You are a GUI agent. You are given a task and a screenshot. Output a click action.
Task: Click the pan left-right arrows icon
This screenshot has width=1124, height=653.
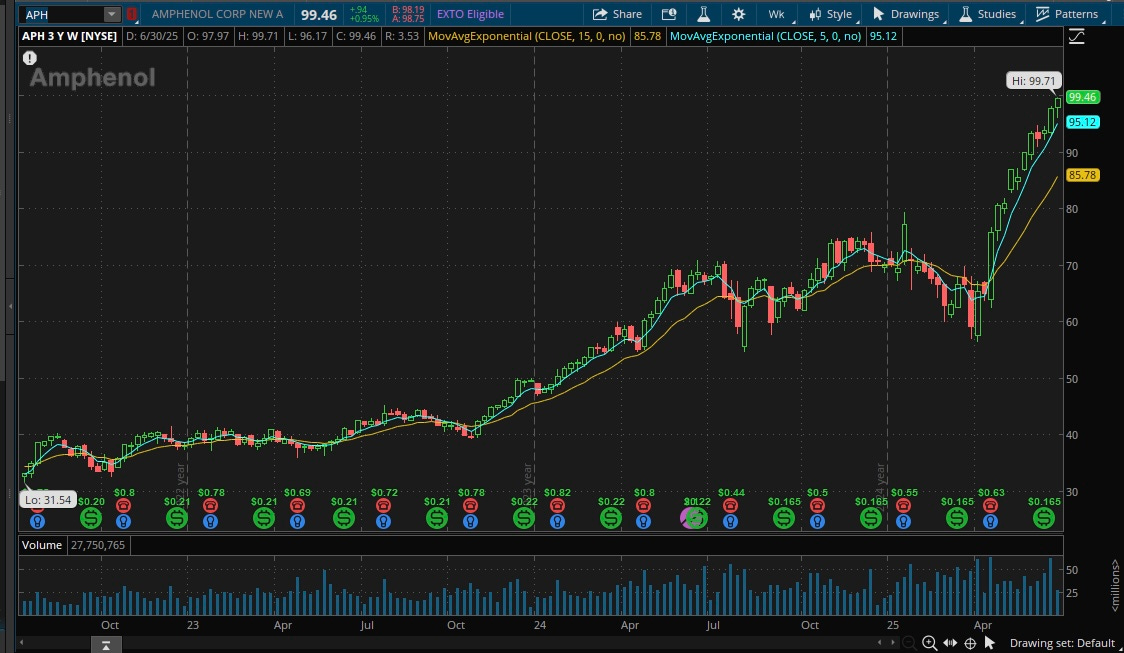pos(951,643)
